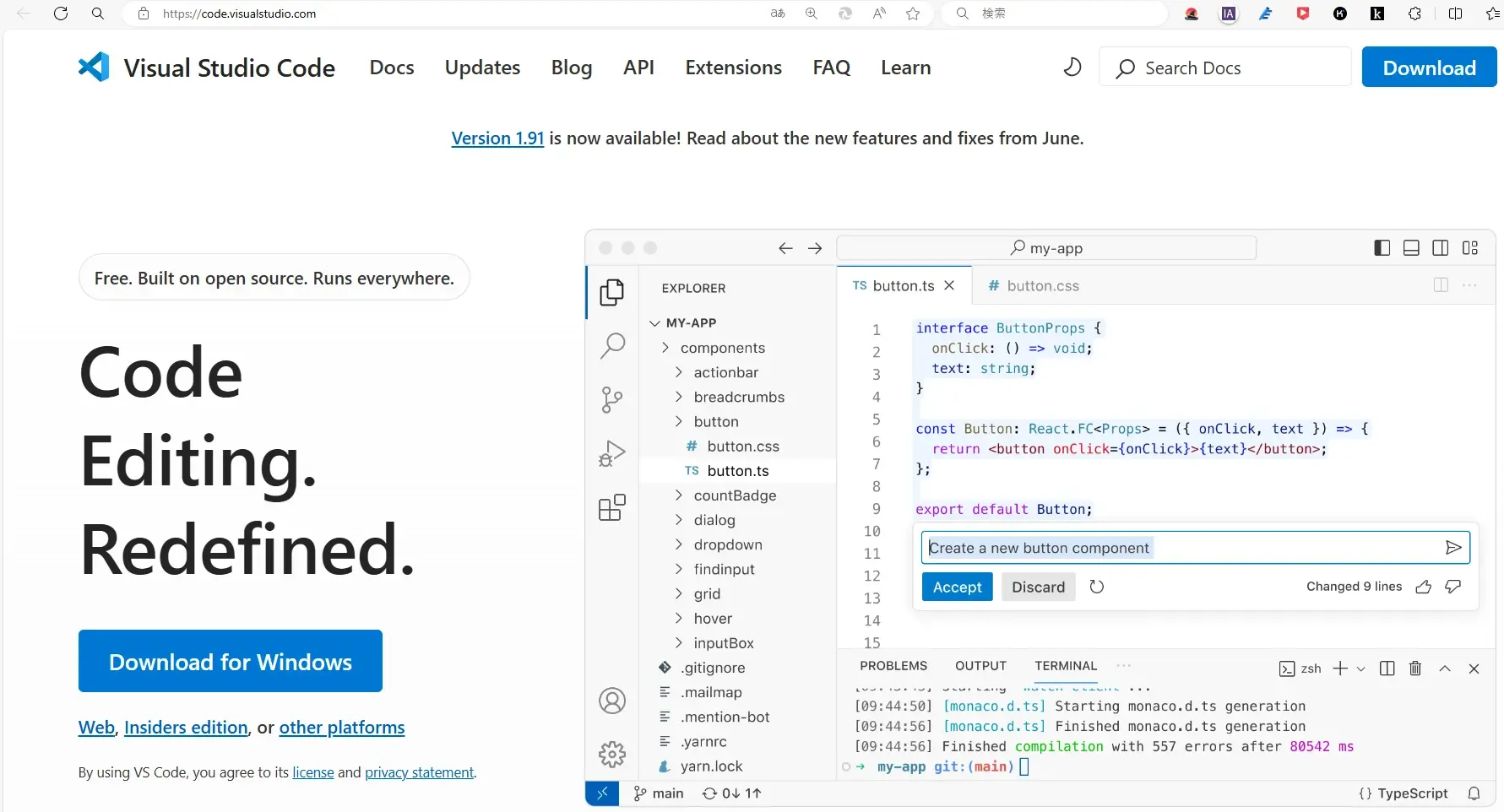Open editor more actions ellipsis
1504x812 pixels.
[x=1469, y=285]
